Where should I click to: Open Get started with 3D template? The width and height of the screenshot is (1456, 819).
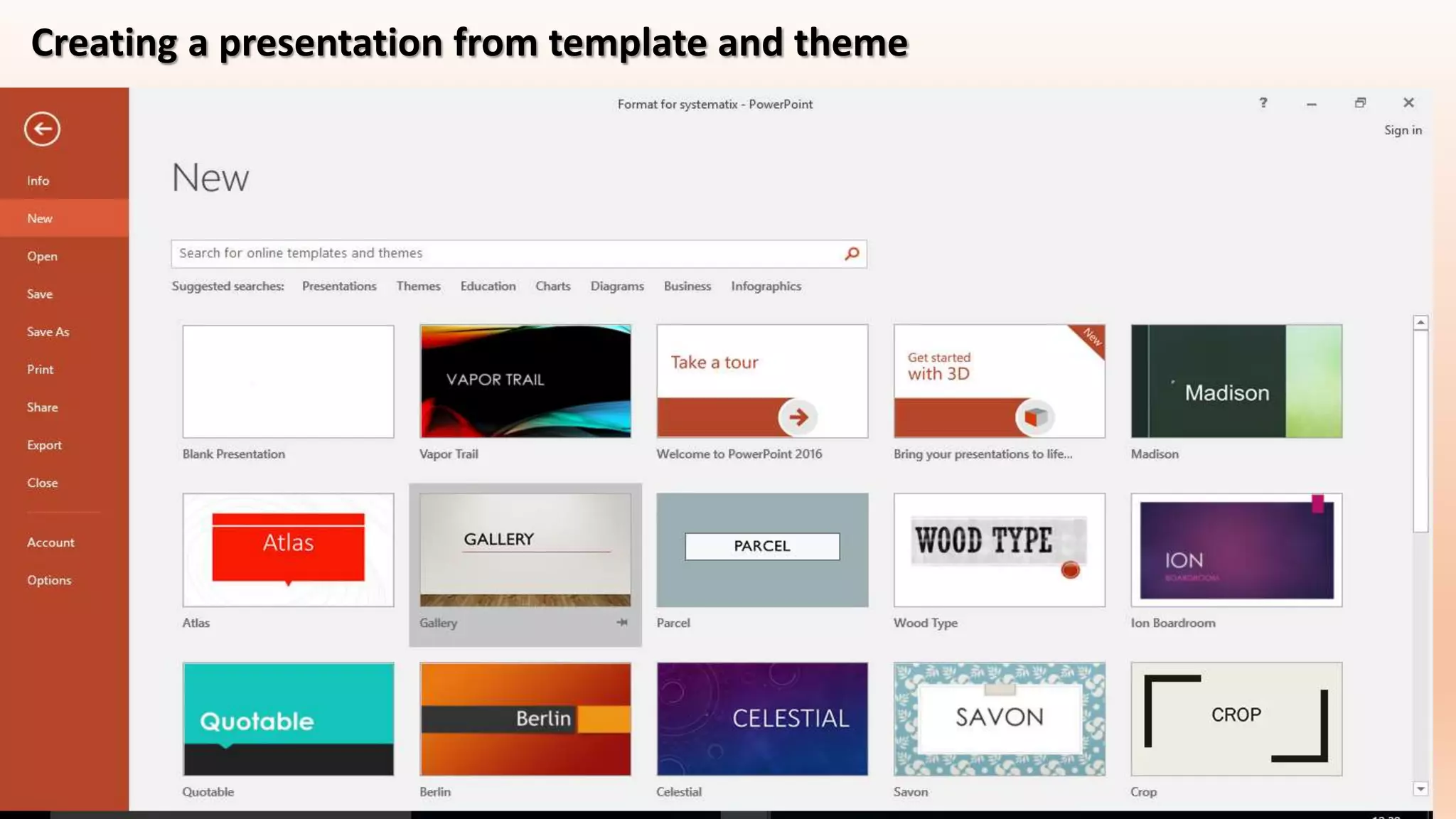tap(1000, 381)
